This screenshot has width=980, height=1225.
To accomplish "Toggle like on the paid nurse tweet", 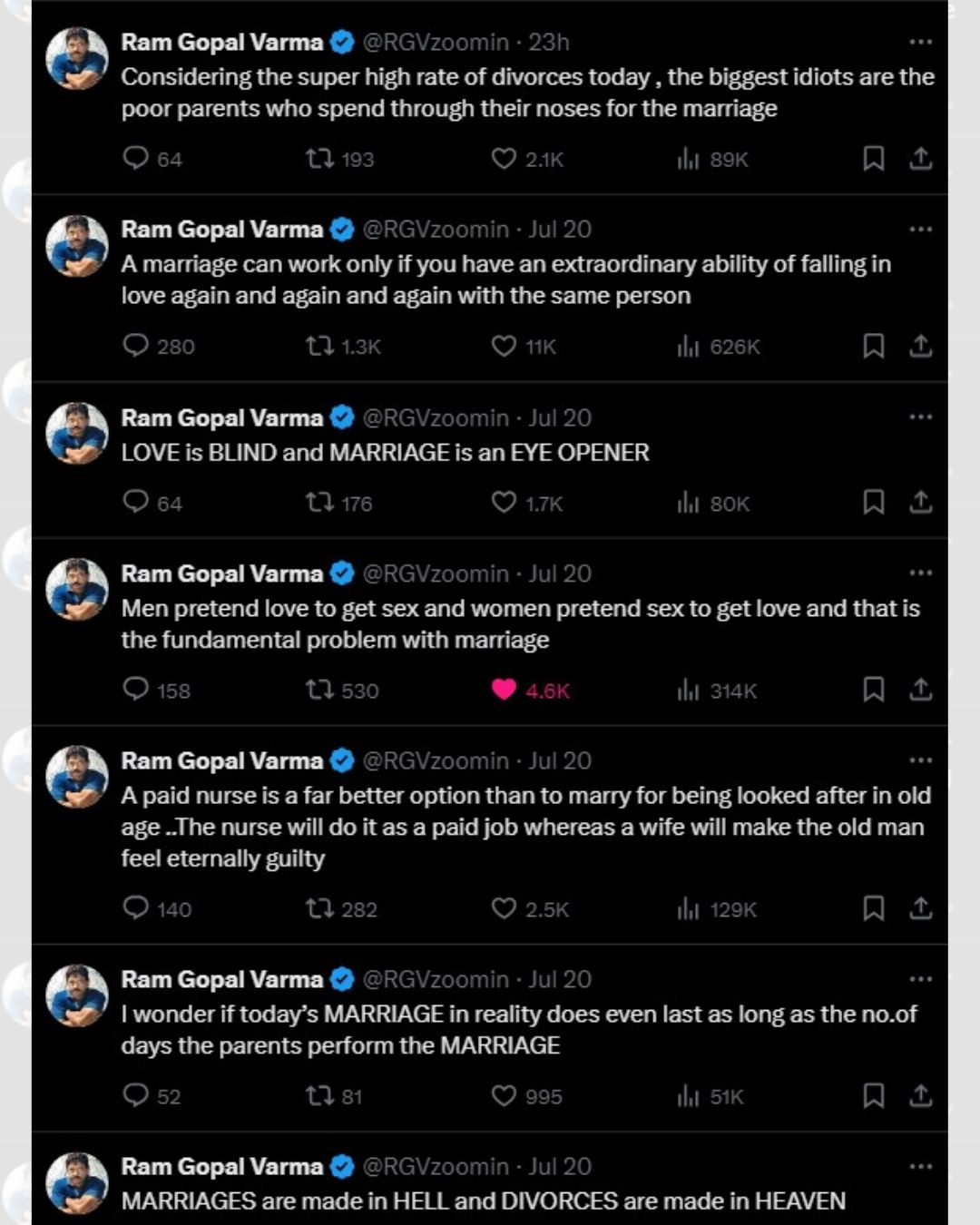I will tap(504, 909).
